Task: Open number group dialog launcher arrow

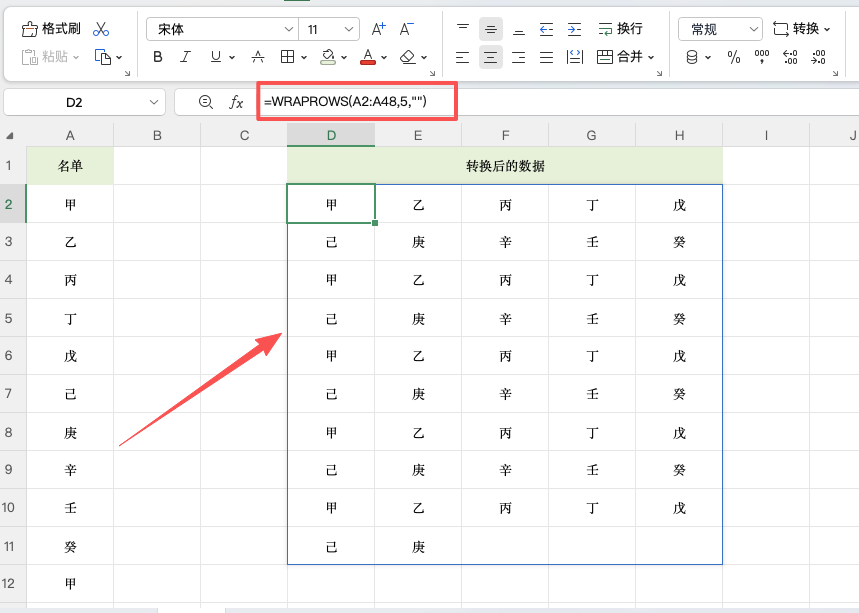Action: (x=835, y=73)
